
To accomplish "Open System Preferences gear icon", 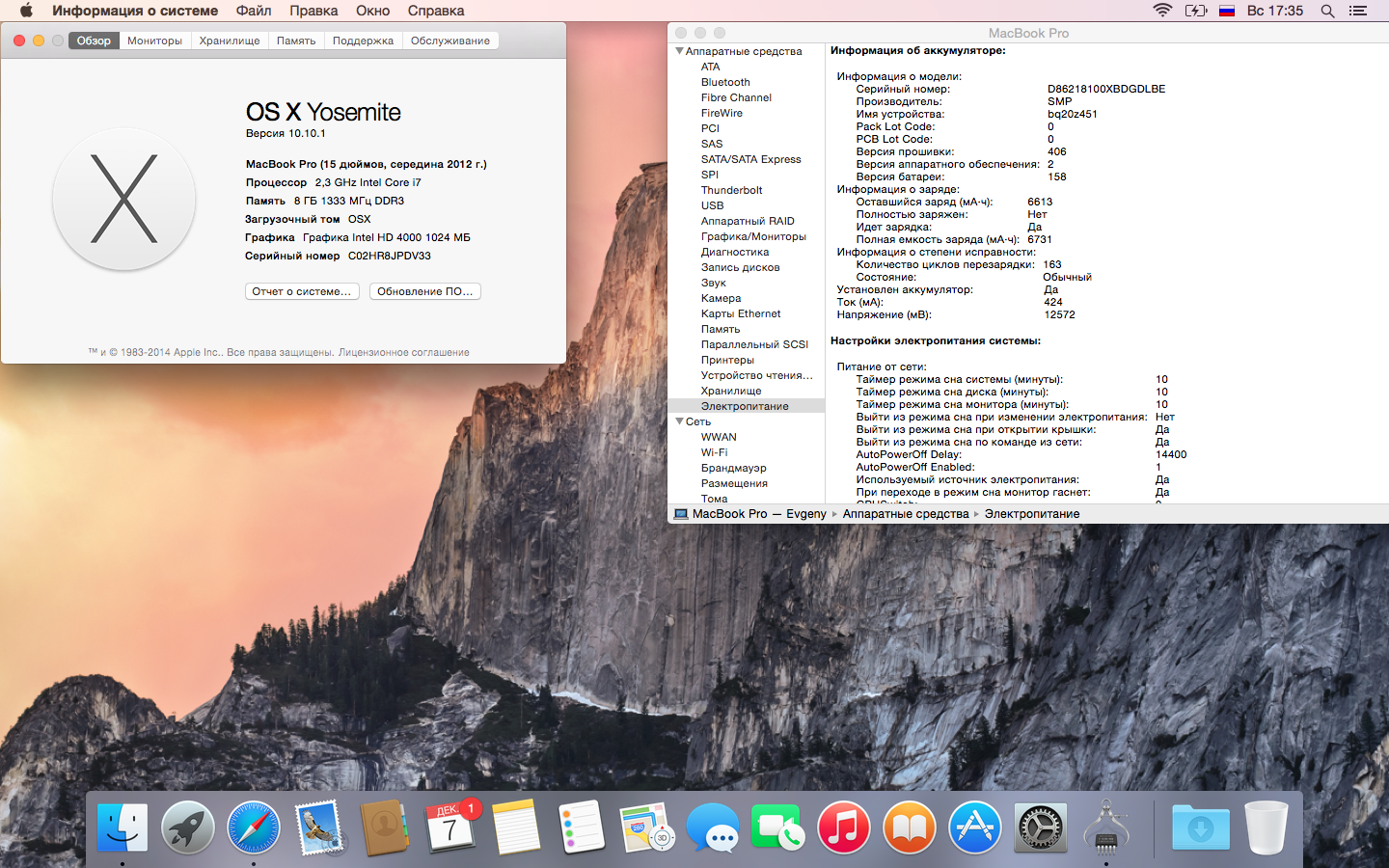I will 1041,827.
